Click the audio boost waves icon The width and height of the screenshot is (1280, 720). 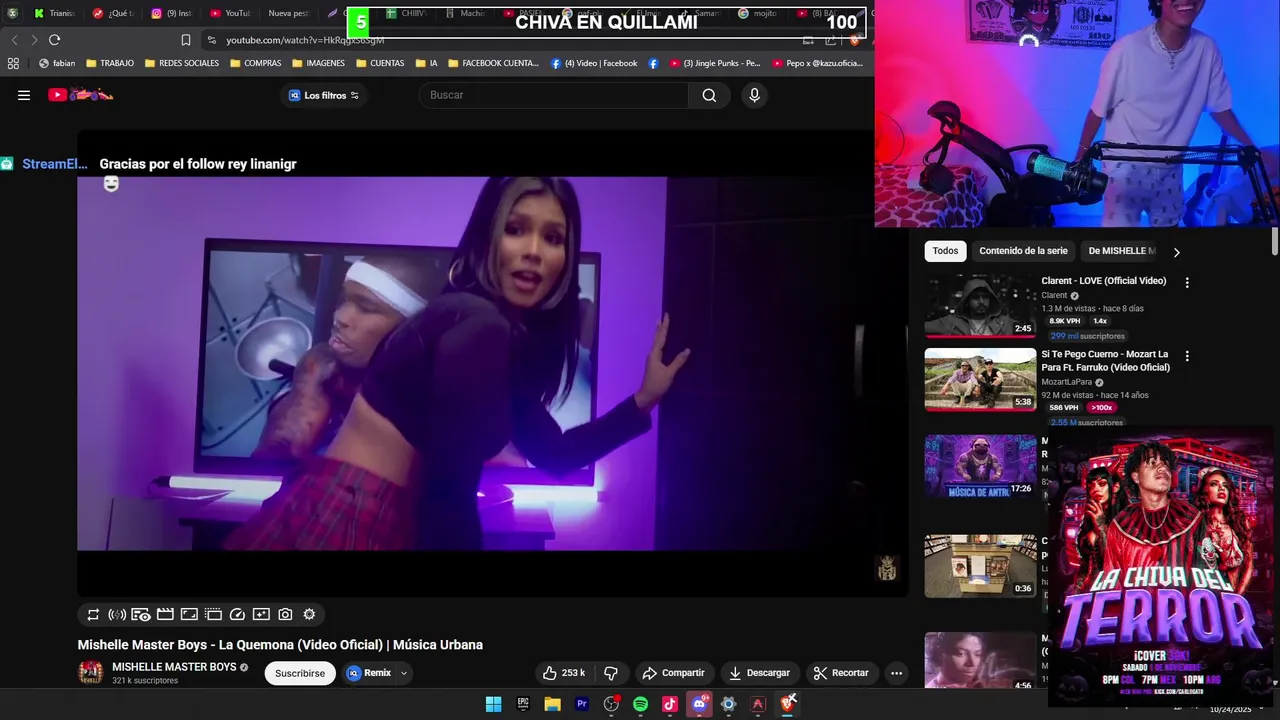(x=117, y=615)
